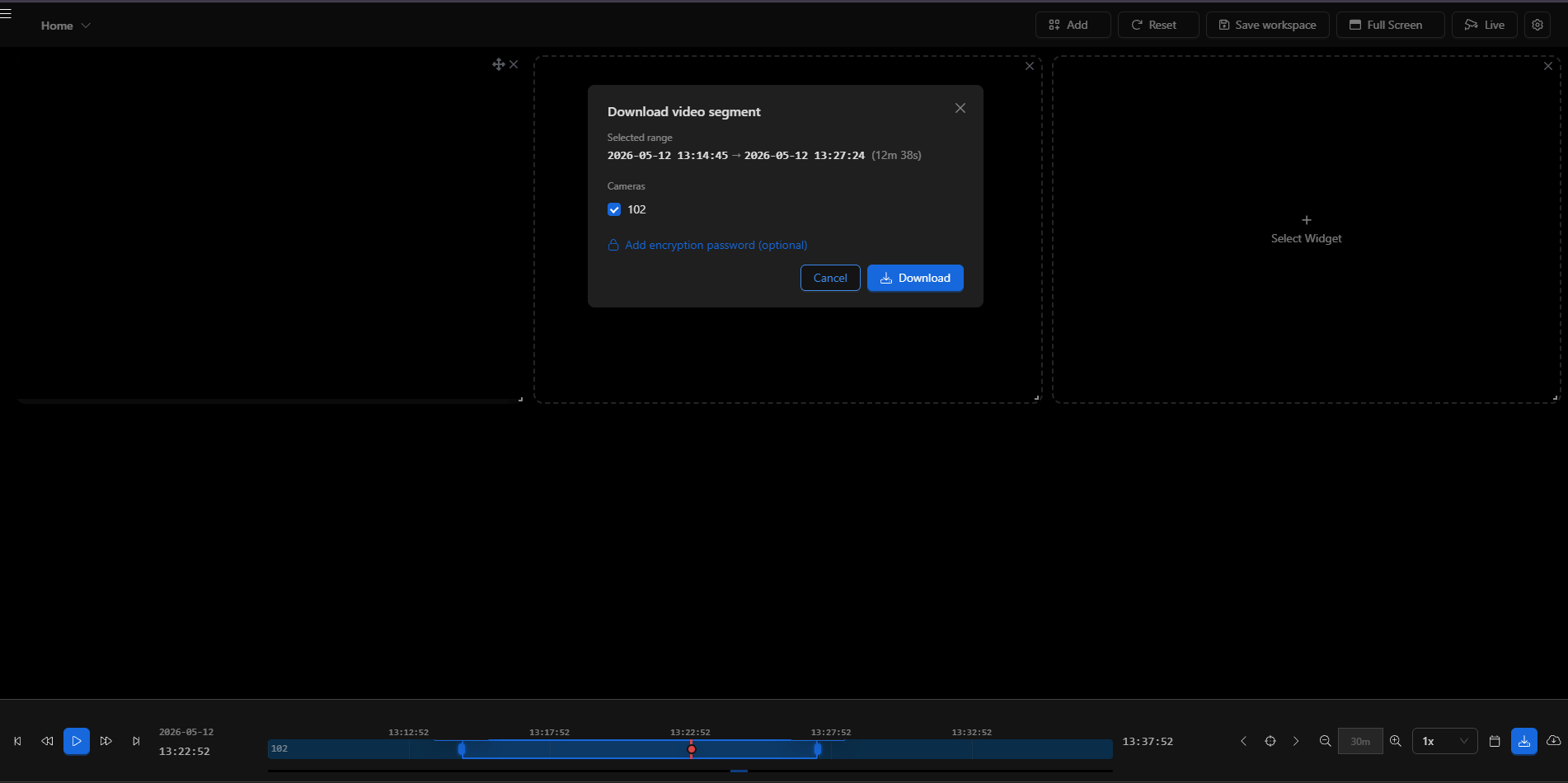Screen dimensions: 1568x783
Task: Switch to Live view
Action: (1484, 25)
